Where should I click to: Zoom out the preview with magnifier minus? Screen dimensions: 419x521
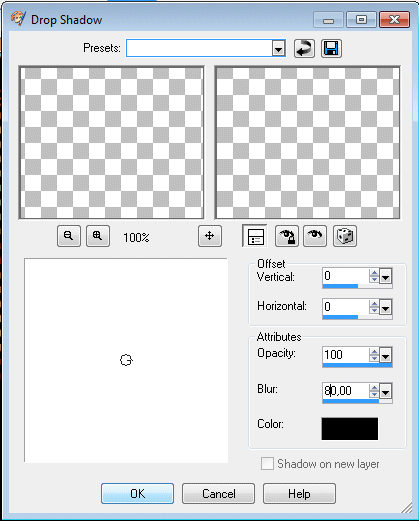click(69, 236)
